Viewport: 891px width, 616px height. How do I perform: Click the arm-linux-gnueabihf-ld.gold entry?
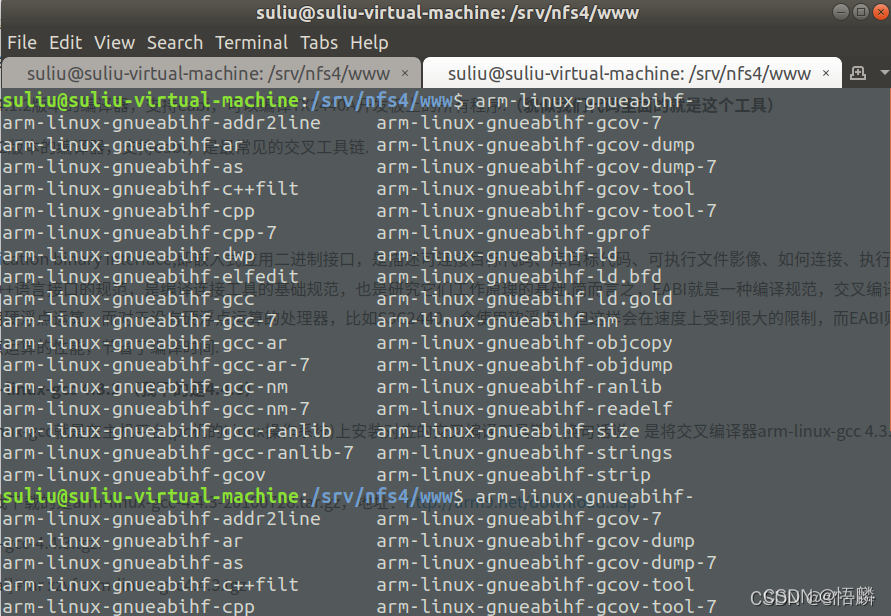tap(524, 299)
